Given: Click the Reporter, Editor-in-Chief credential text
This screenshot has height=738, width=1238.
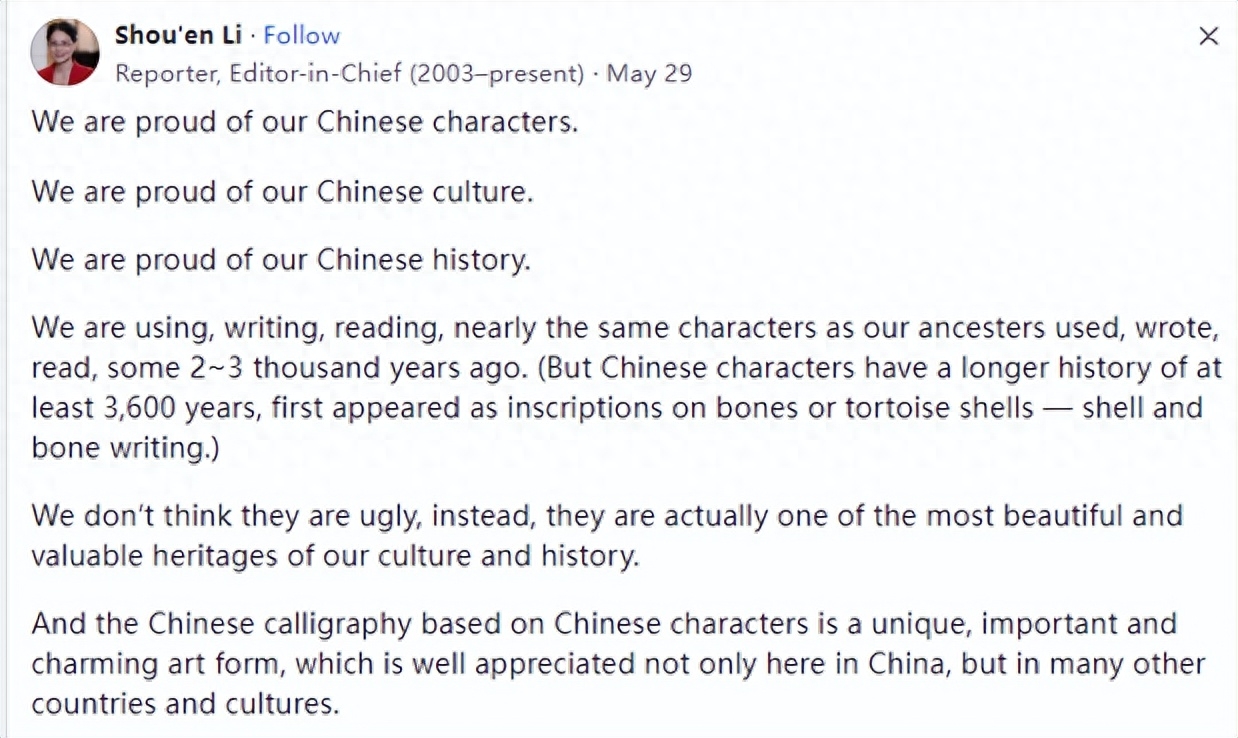Looking at the screenshot, I should pos(349,74).
